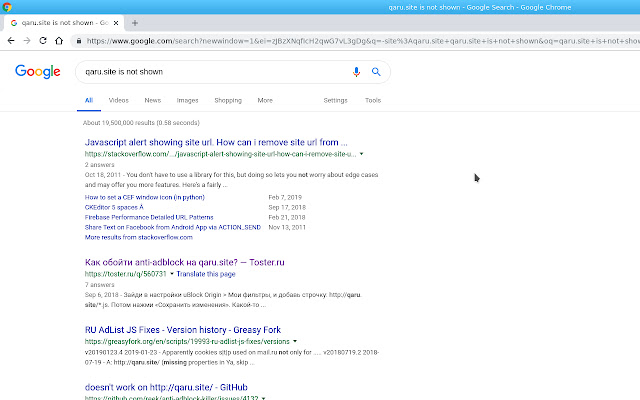The height and width of the screenshot is (400, 640).
Task: Click the stackoverflow result snippet dated Oct 18, 2011
Action: pos(231,180)
